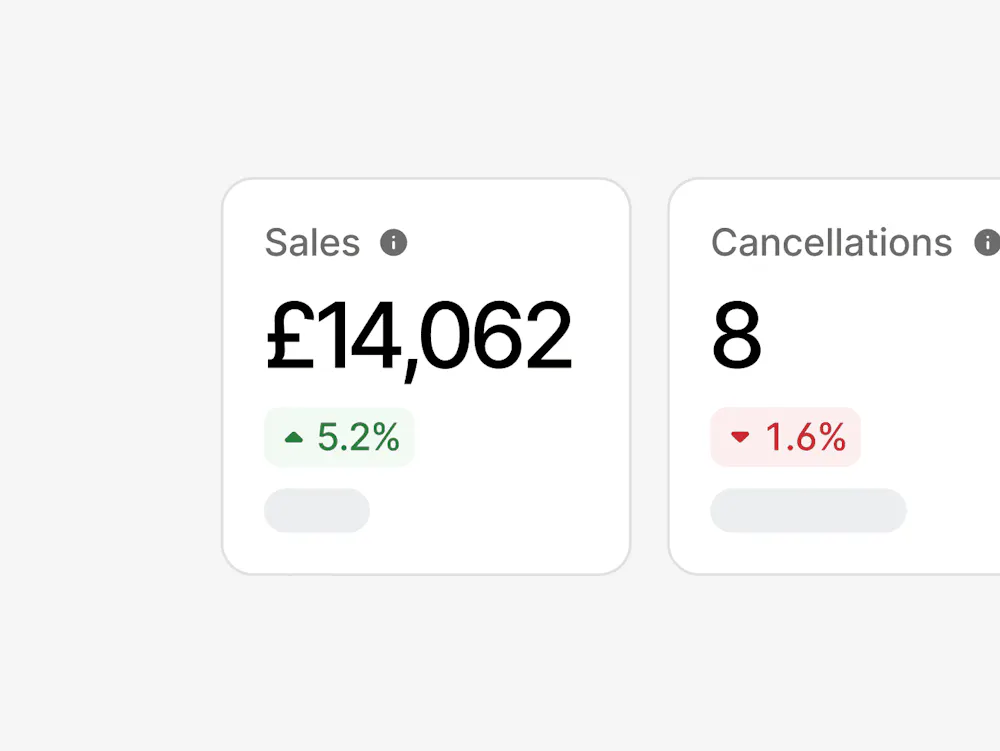Click the info icon beside Sales

(x=394, y=242)
